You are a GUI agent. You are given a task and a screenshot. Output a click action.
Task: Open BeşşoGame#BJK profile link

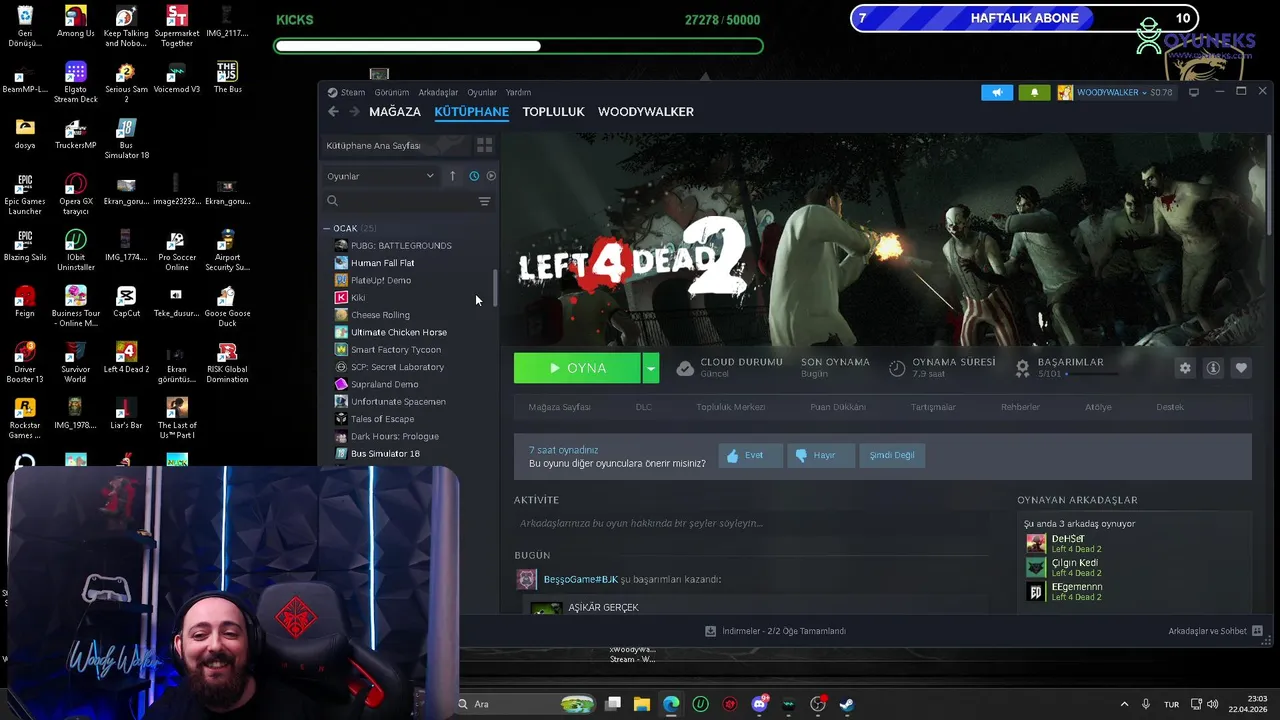tap(580, 579)
